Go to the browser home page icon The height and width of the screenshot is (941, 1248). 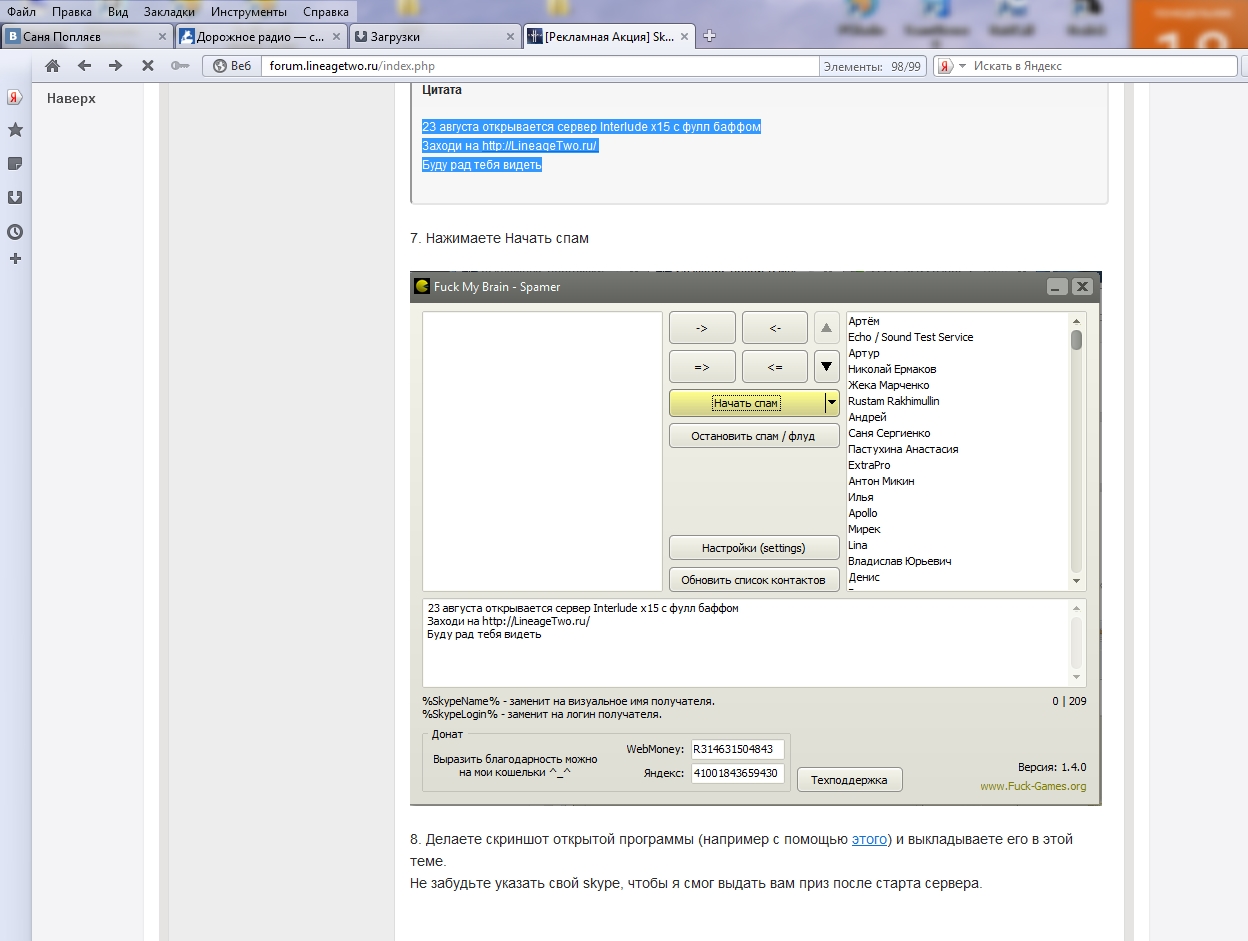[x=53, y=66]
